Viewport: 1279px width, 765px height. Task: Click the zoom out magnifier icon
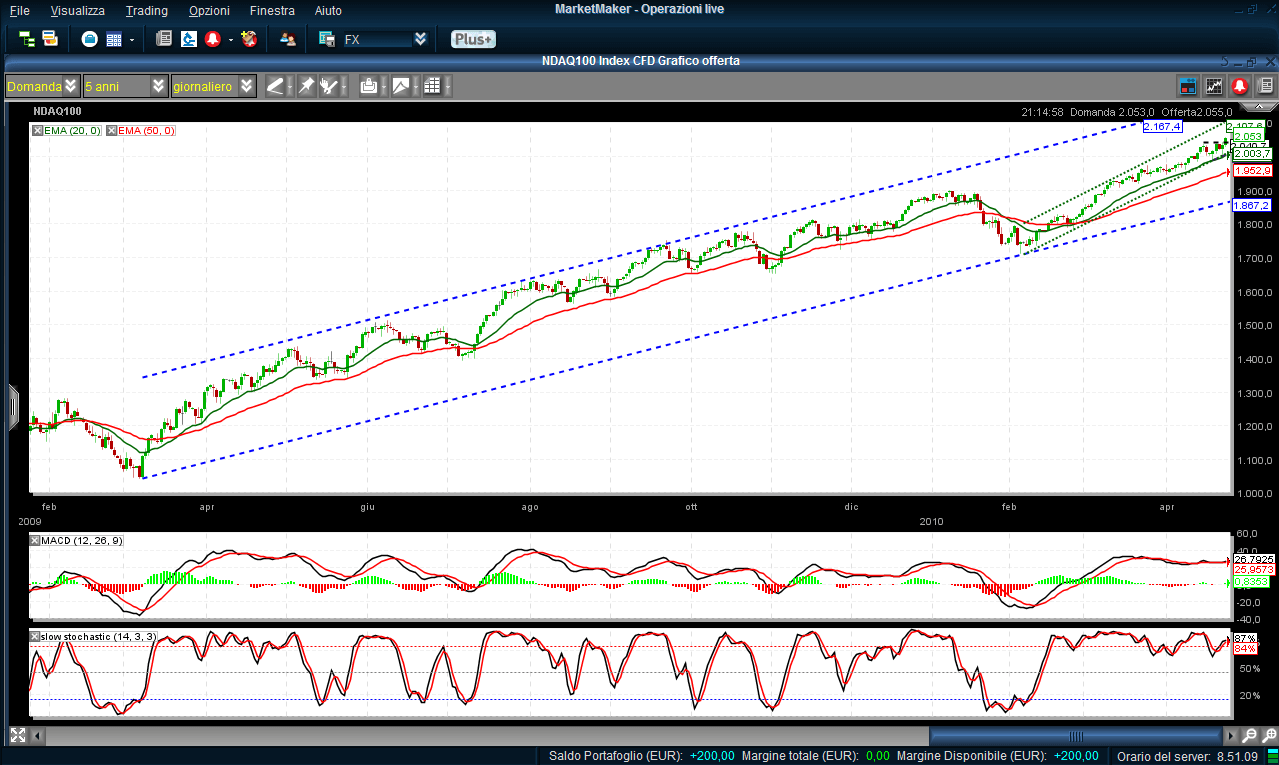(1248, 736)
